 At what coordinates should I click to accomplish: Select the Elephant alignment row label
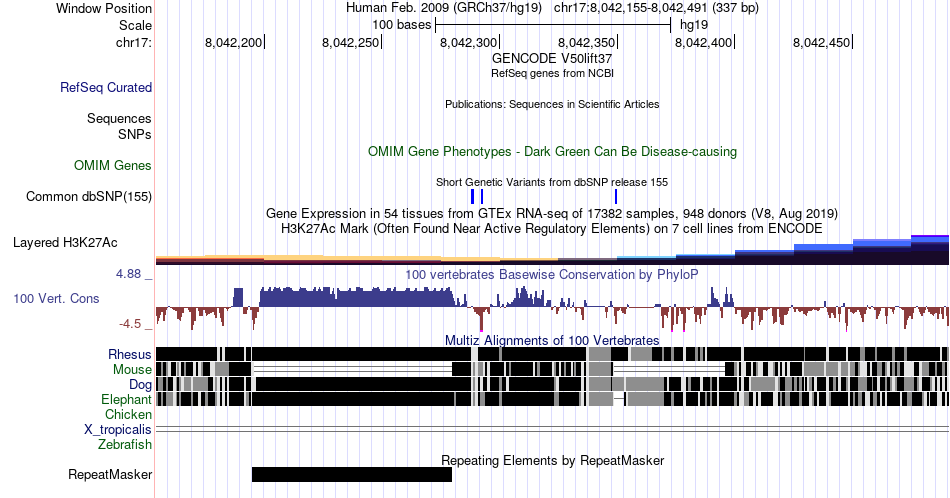(127, 399)
